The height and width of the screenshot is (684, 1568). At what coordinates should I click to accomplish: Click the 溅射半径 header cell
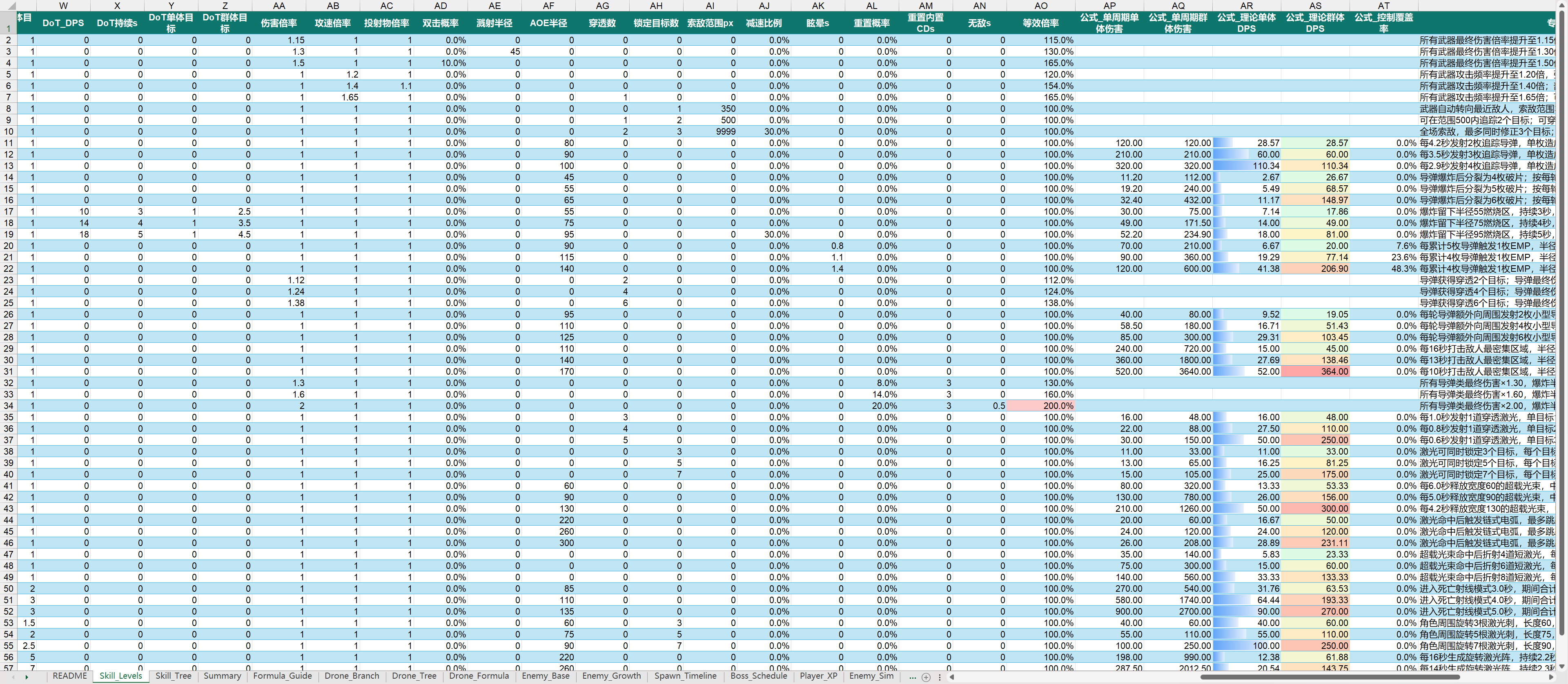tap(494, 23)
